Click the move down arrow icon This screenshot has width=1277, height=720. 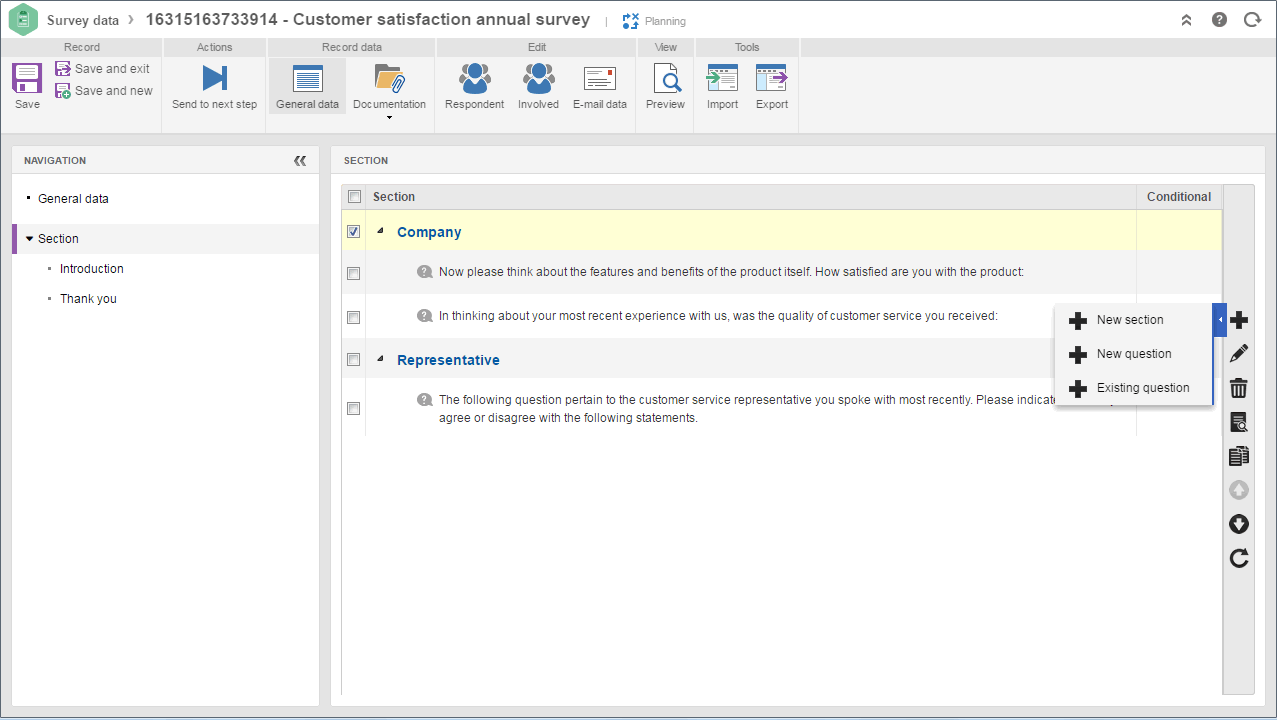1239,524
